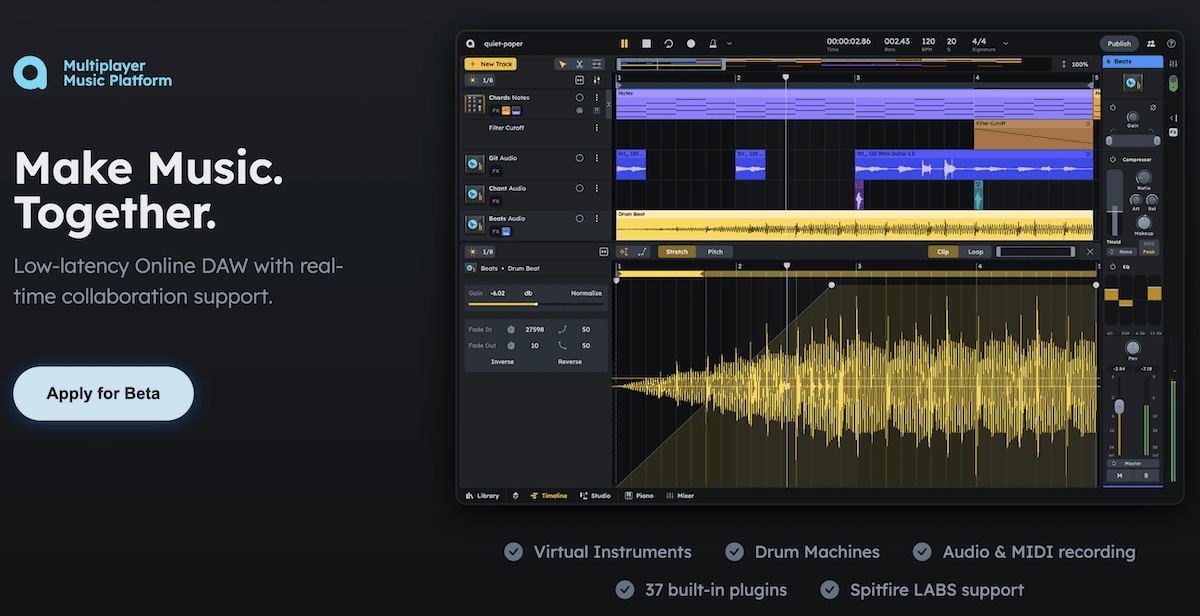Image resolution: width=1200 pixels, height=616 pixels.
Task: Open the Compressor settings
Action: tap(1137, 159)
